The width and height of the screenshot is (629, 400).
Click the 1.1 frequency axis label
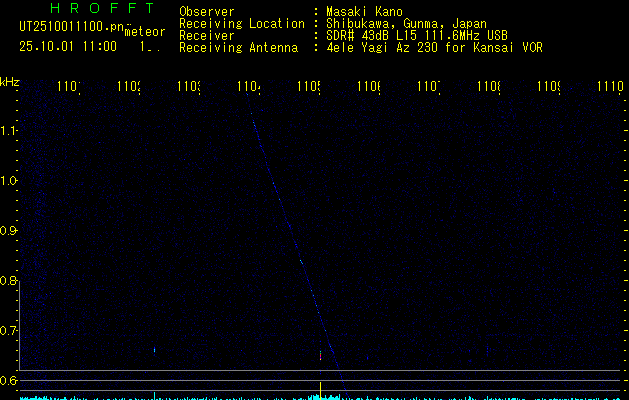9,131
